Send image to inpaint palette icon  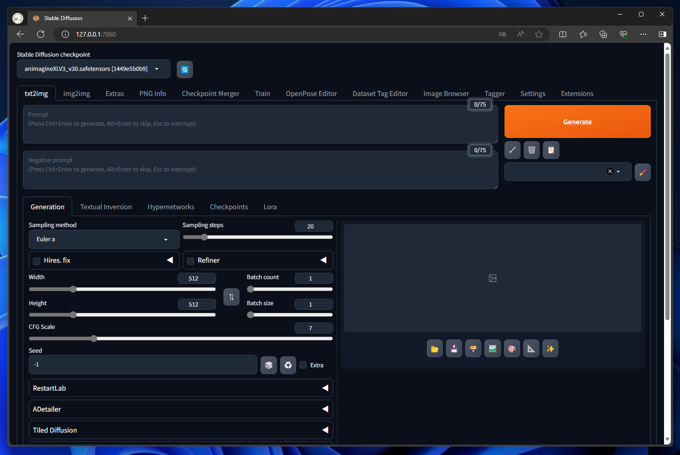[512, 349]
